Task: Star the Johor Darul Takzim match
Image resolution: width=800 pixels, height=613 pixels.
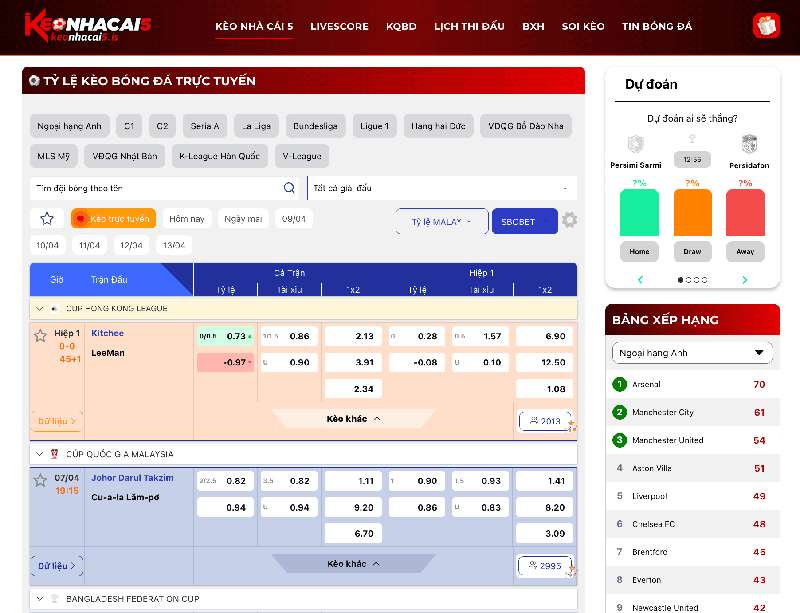Action: point(41,481)
